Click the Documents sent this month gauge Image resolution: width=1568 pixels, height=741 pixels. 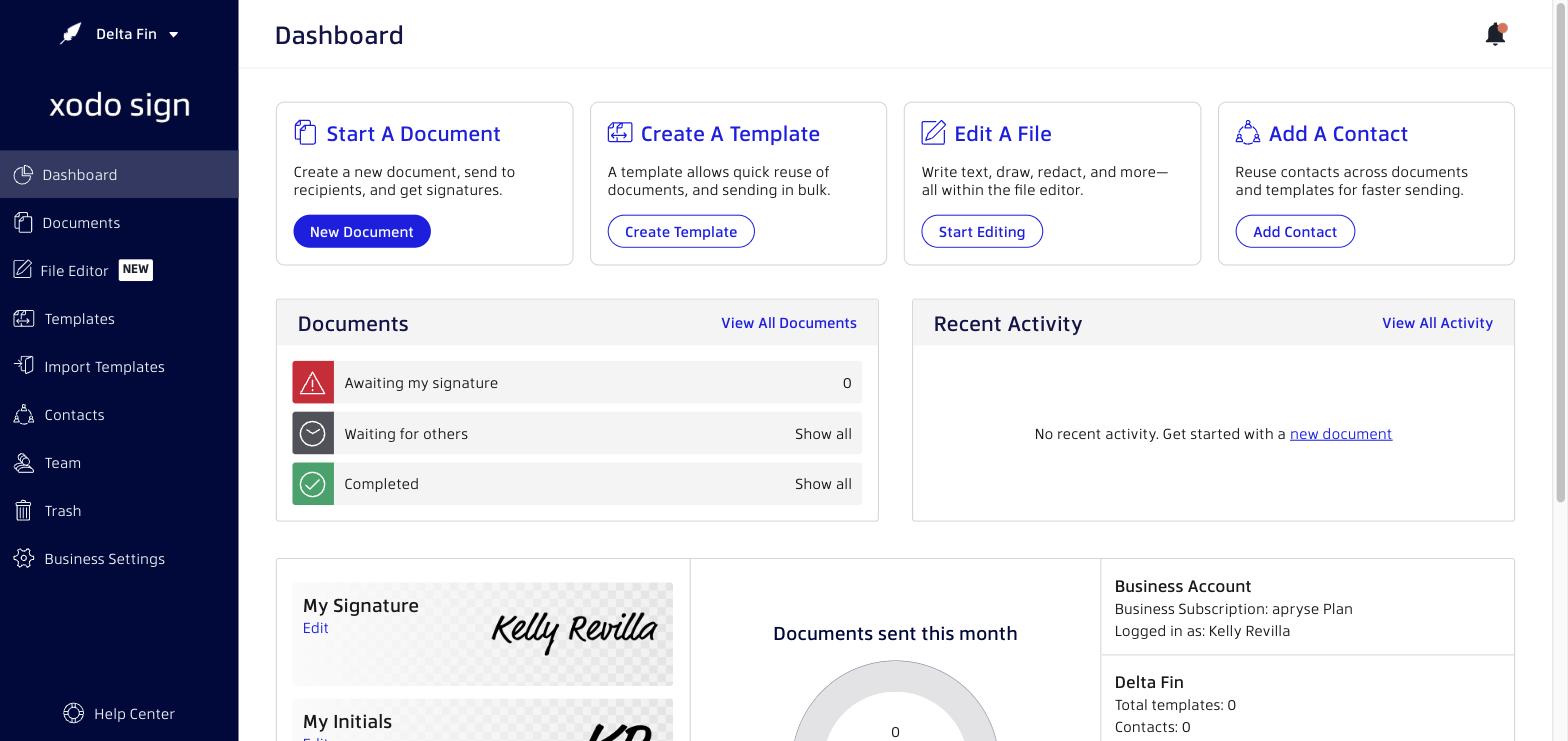(895, 701)
